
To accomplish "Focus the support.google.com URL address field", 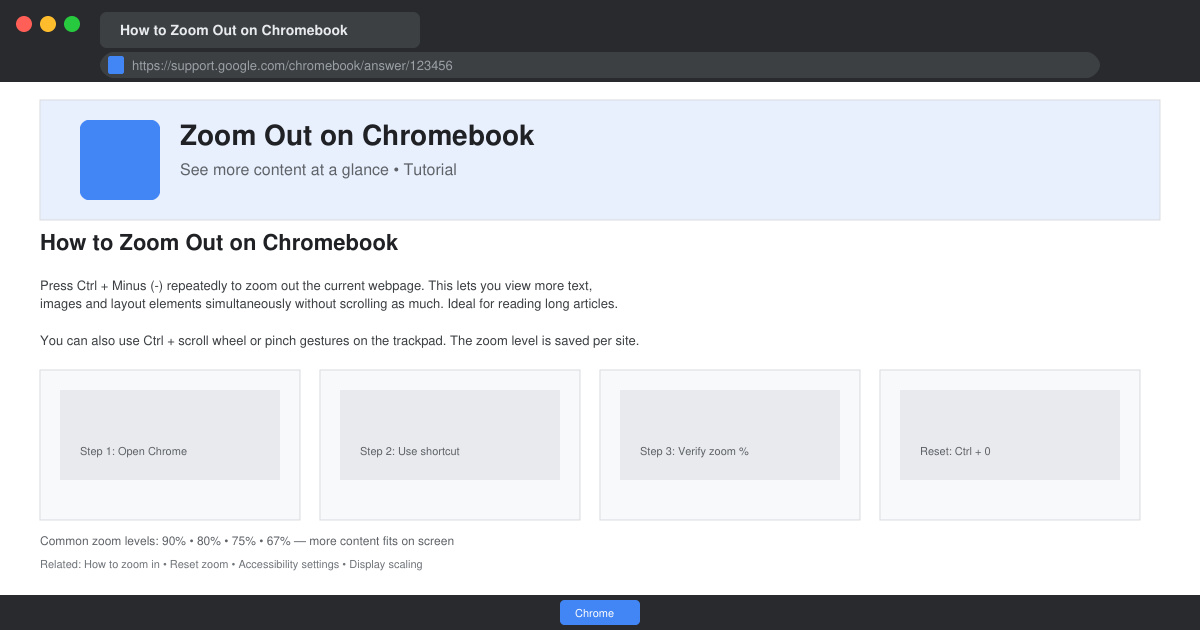I will coord(600,65).
